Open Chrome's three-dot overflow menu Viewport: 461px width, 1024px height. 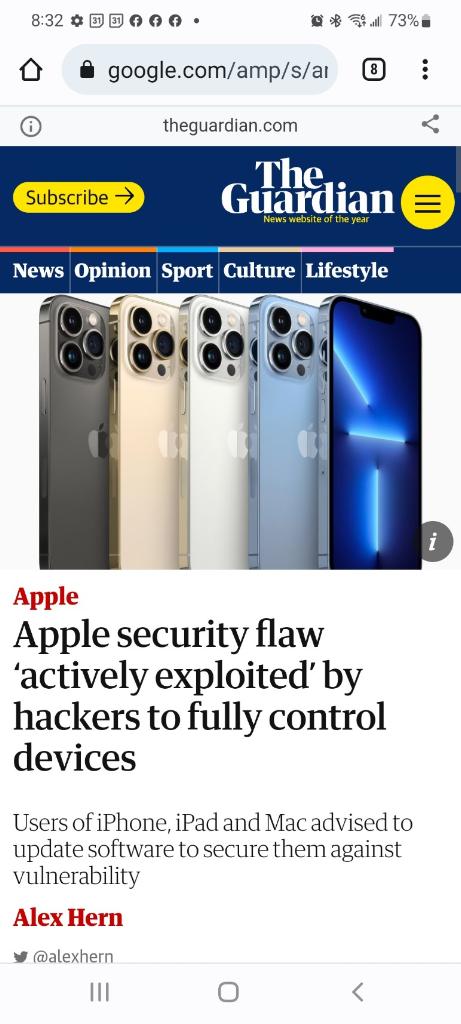[425, 69]
